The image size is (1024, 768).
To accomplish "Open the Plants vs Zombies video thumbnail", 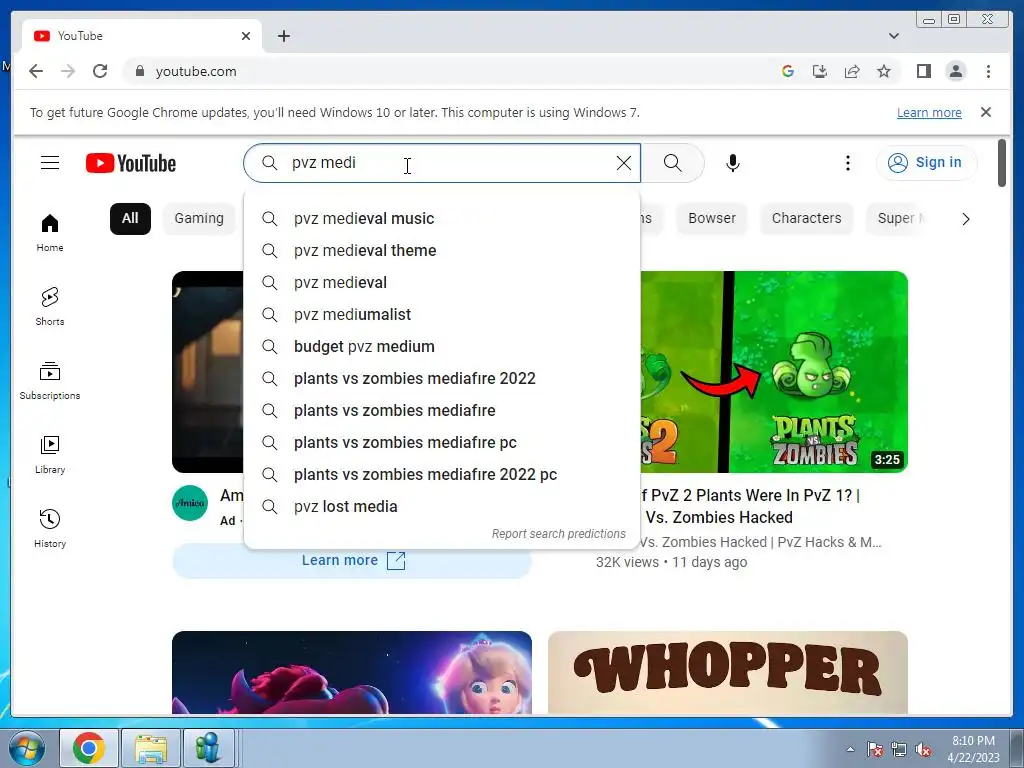I will [x=774, y=372].
